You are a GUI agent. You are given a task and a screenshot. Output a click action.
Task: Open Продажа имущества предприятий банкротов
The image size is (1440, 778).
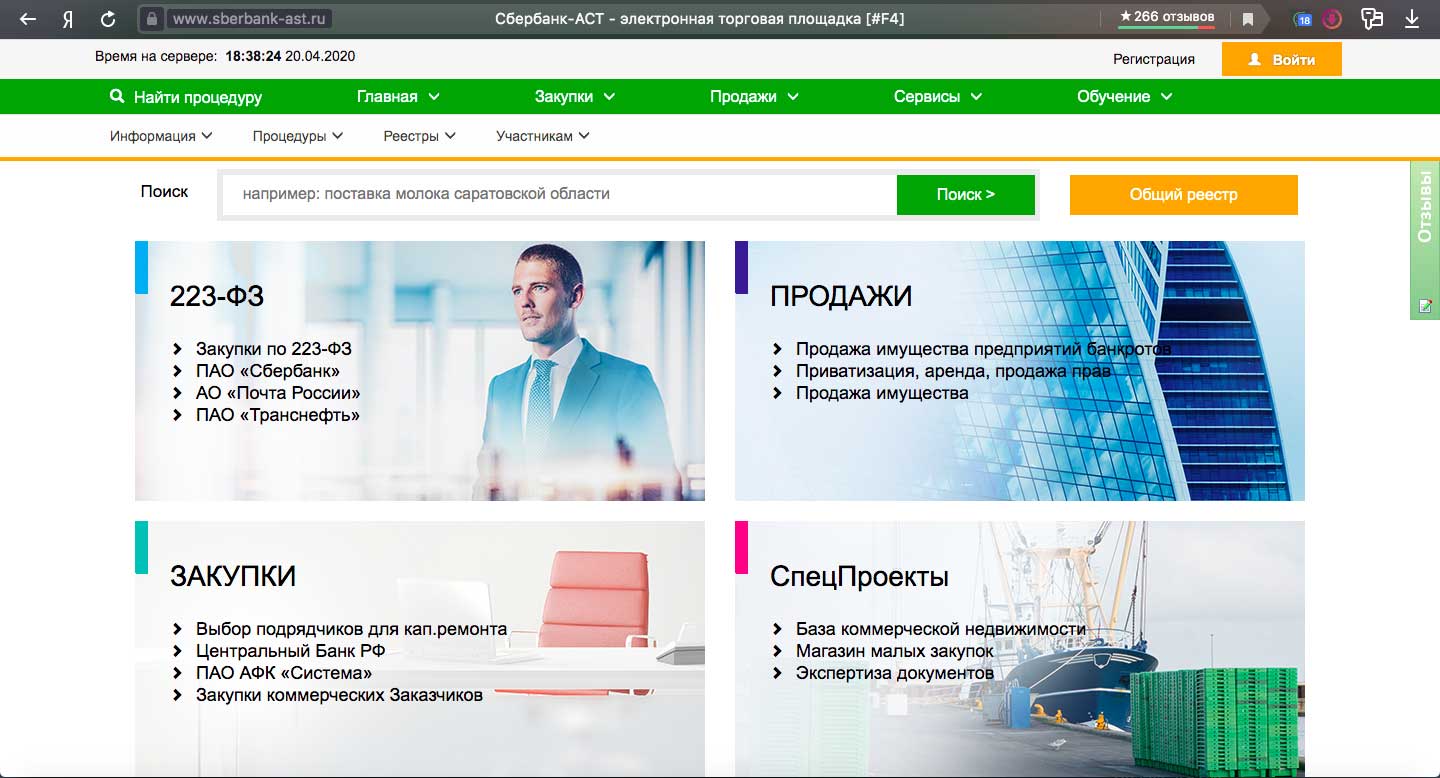(983, 349)
